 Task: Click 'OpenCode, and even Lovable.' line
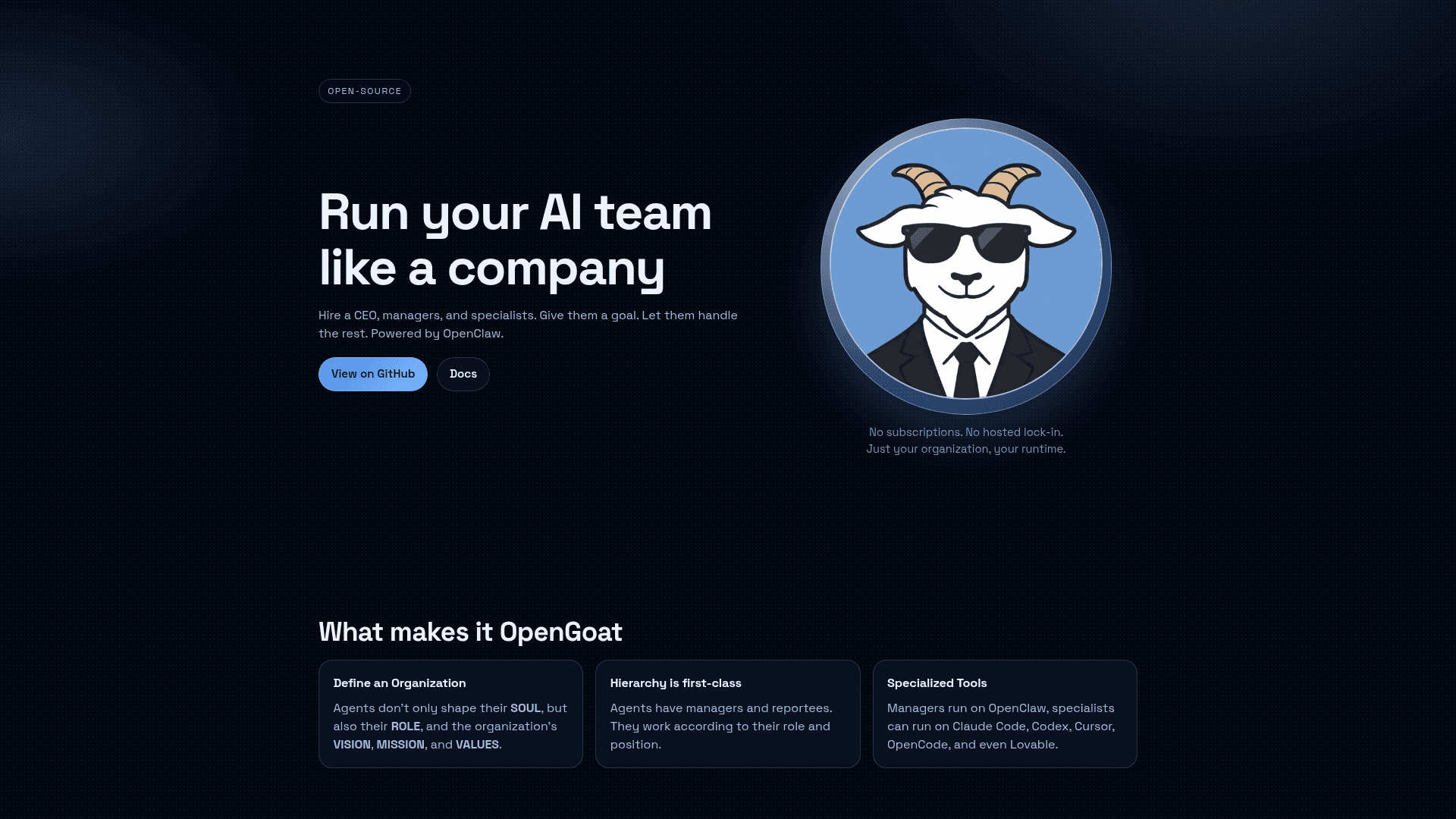click(972, 745)
